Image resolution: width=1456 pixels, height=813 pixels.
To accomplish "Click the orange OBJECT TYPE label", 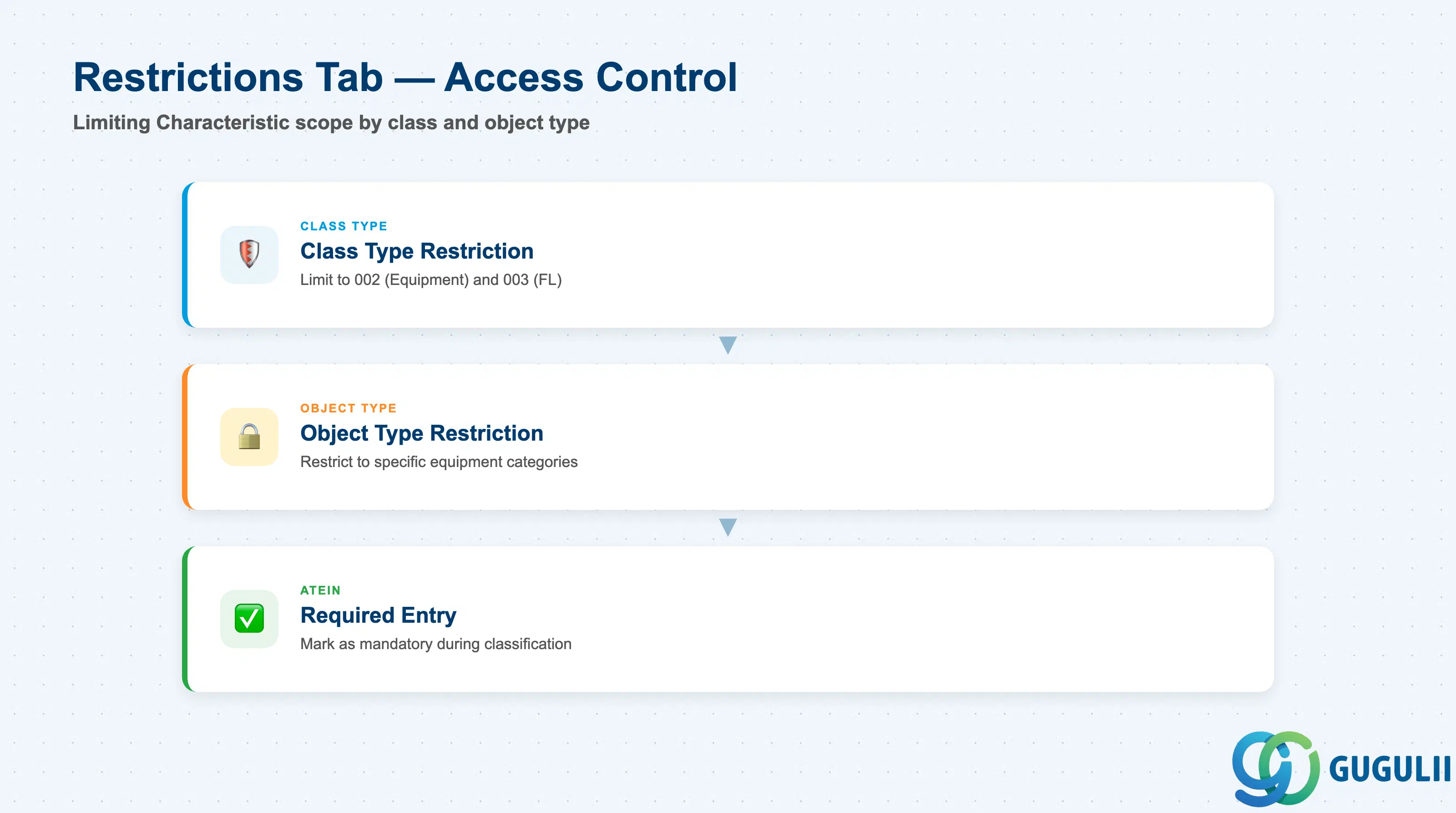I will click(x=348, y=408).
